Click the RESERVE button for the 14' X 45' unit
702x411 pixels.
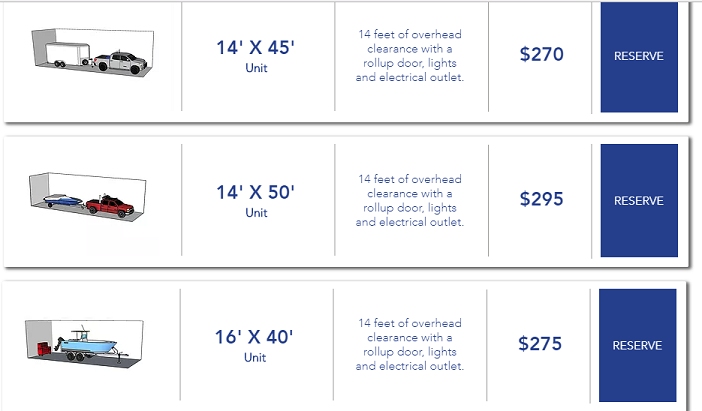pos(638,56)
